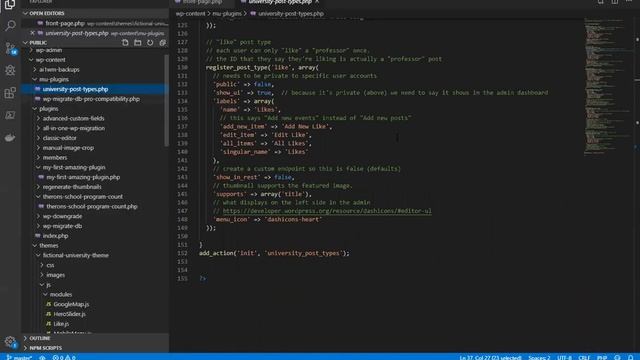
Task: Open the Search view in activity bar
Action: tap(10, 26)
